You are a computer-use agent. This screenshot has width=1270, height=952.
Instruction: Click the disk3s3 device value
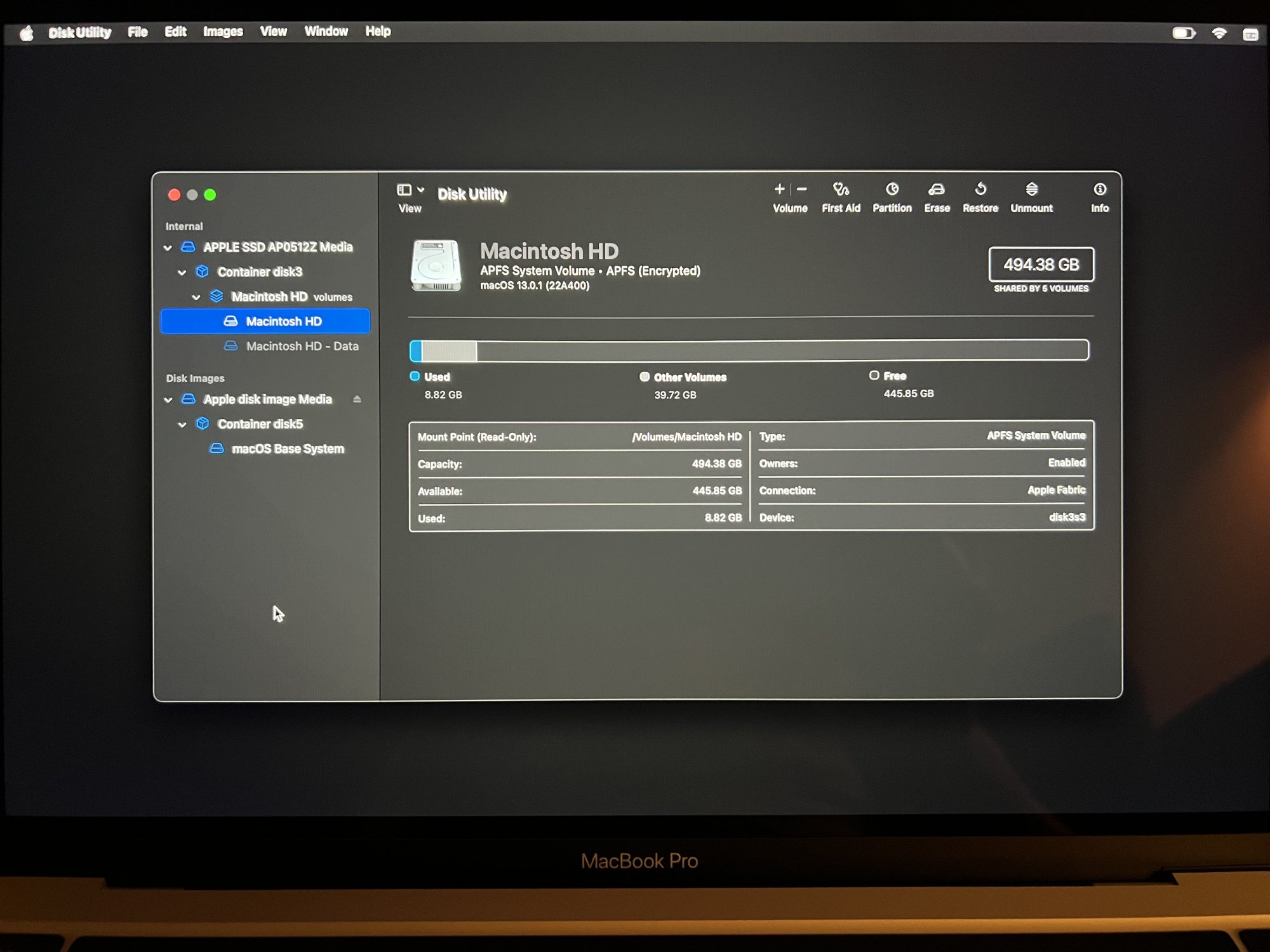click(1067, 517)
